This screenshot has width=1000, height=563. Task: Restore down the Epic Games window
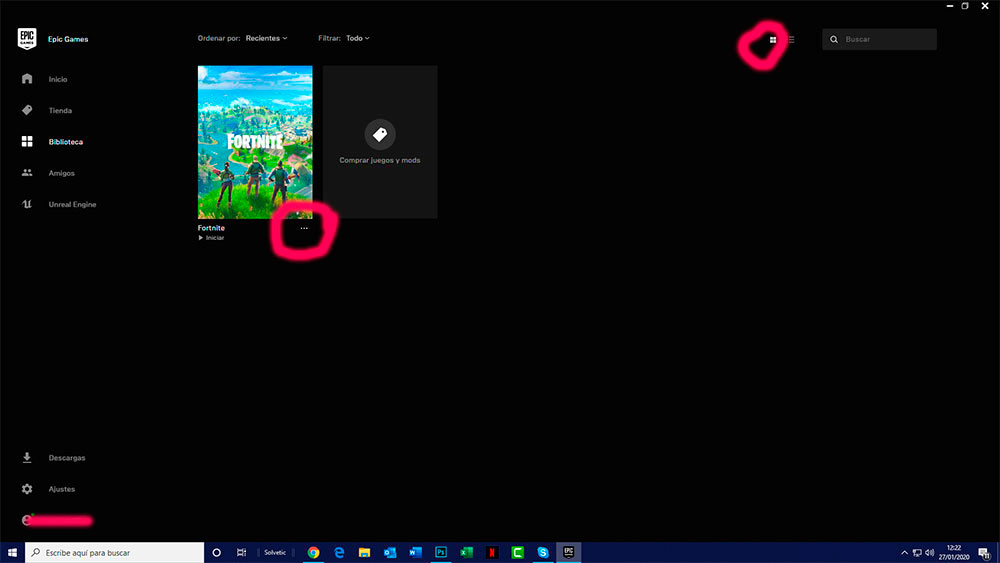[x=966, y=6]
